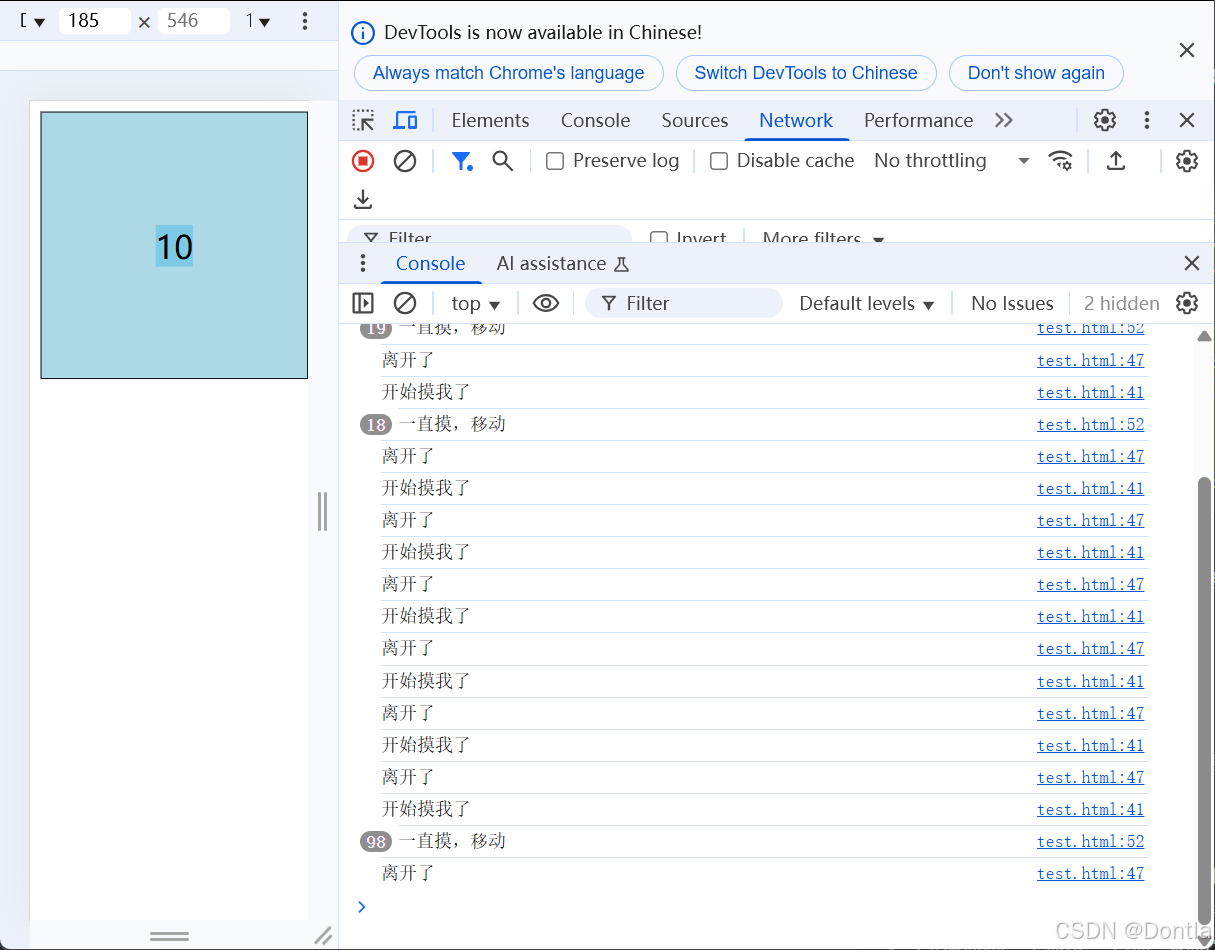Toggle the device toolbar icon
Screen dimensions: 1215x950
[x=405, y=120]
